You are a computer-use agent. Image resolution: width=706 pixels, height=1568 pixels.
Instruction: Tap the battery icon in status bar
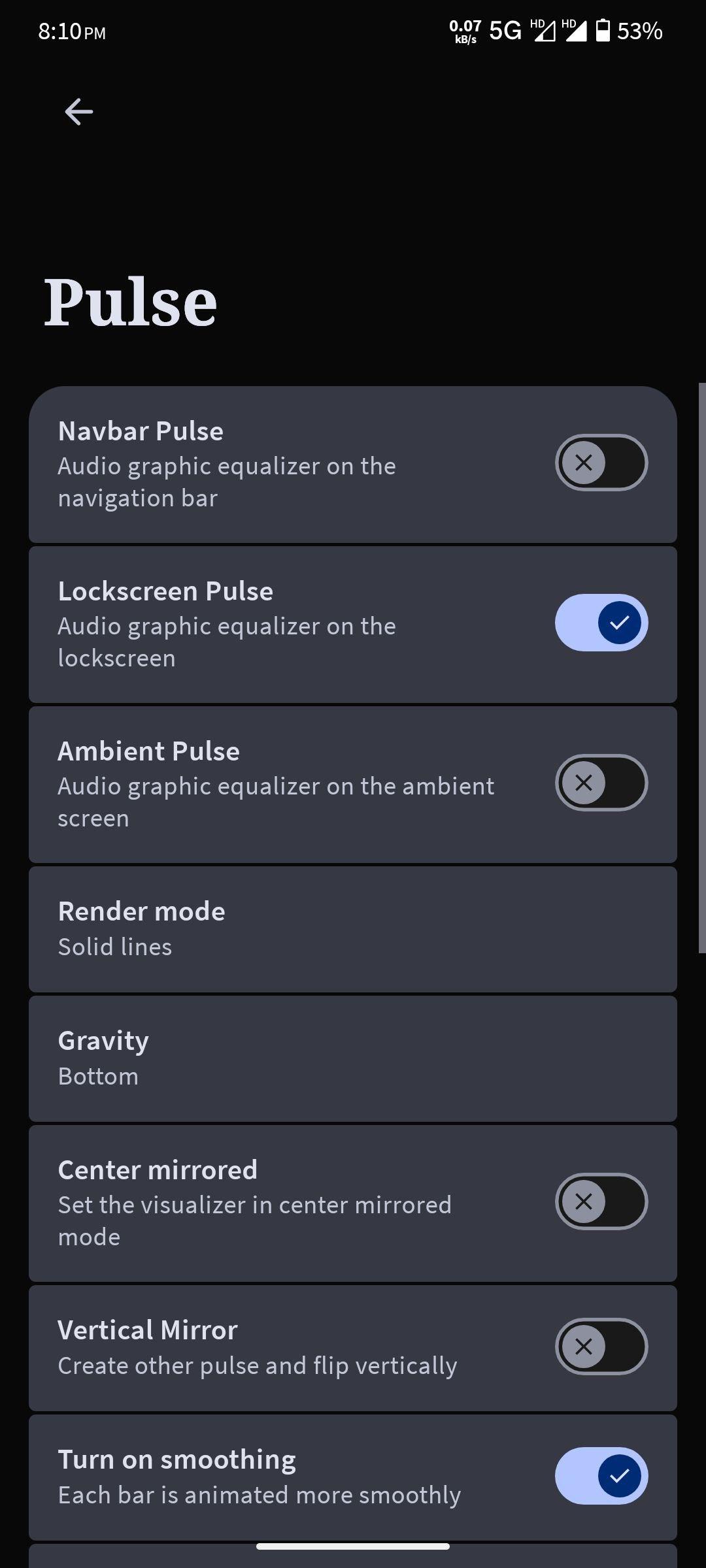tap(603, 31)
